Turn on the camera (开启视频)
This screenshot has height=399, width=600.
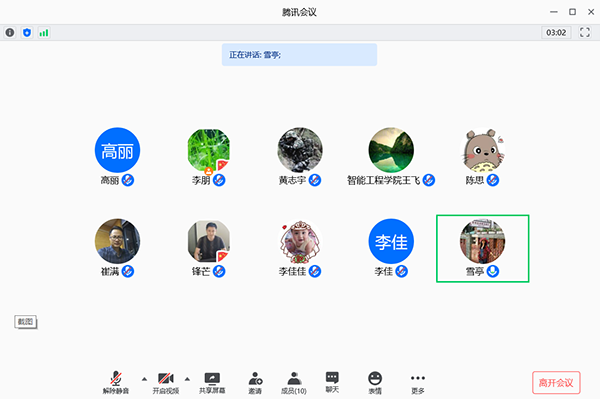[166, 383]
